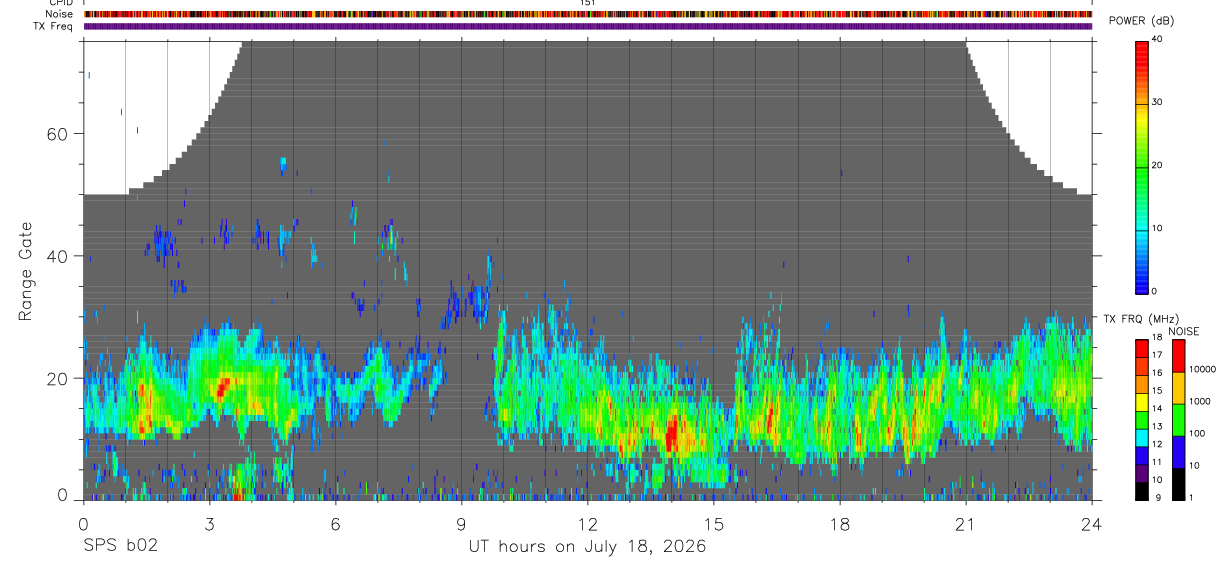Viewport: 1228px width, 567px height.
Task: Click the 40 range gate label
Action: (x=62, y=256)
